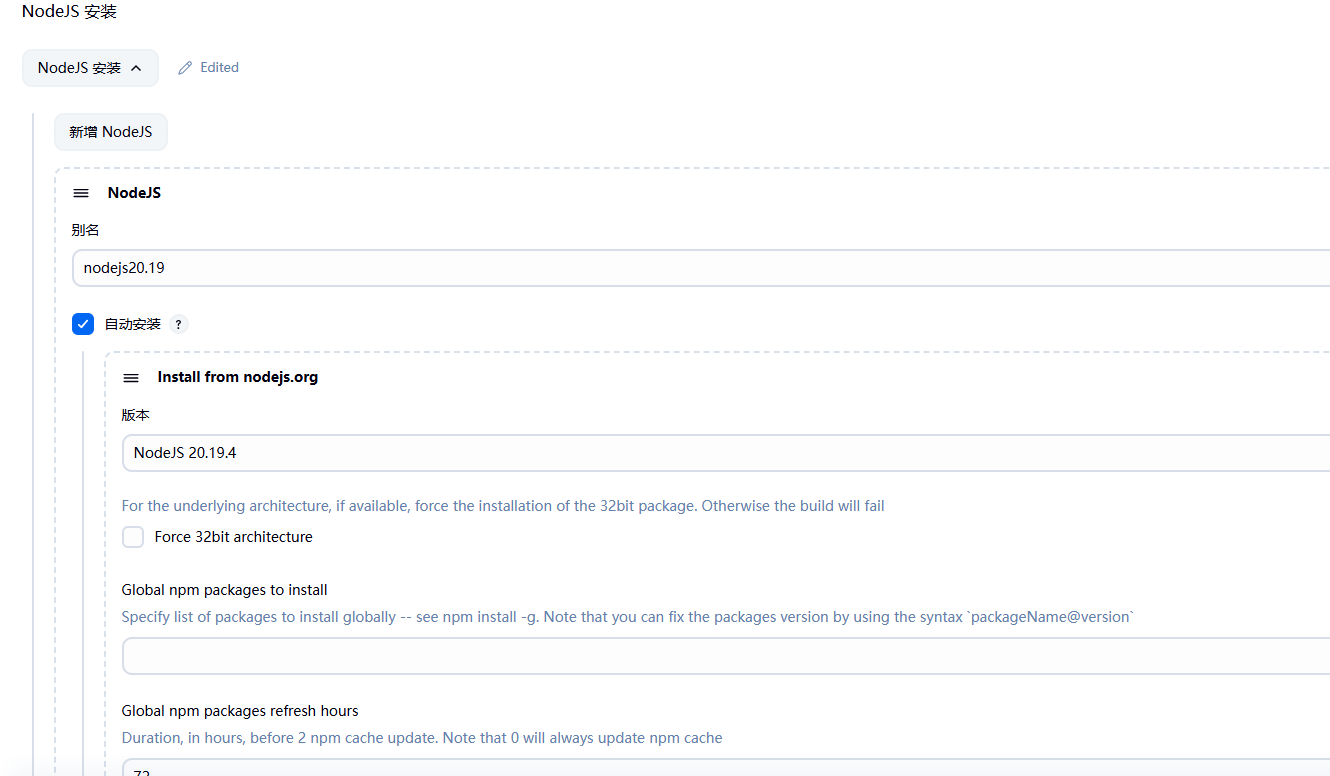Click the pencil Edited icon

[185, 68]
